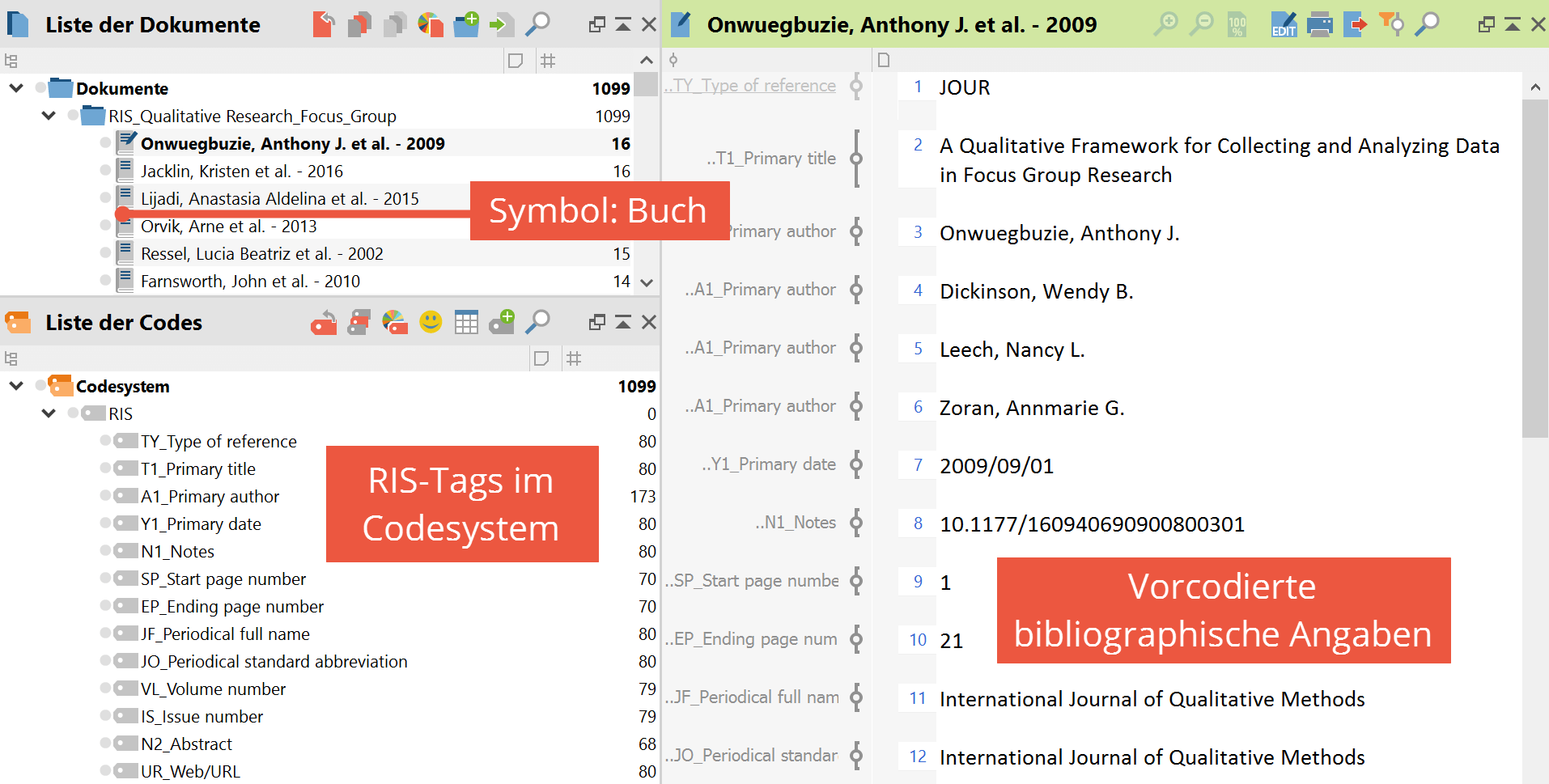Click up arrow of document list scrollbar

point(646,60)
